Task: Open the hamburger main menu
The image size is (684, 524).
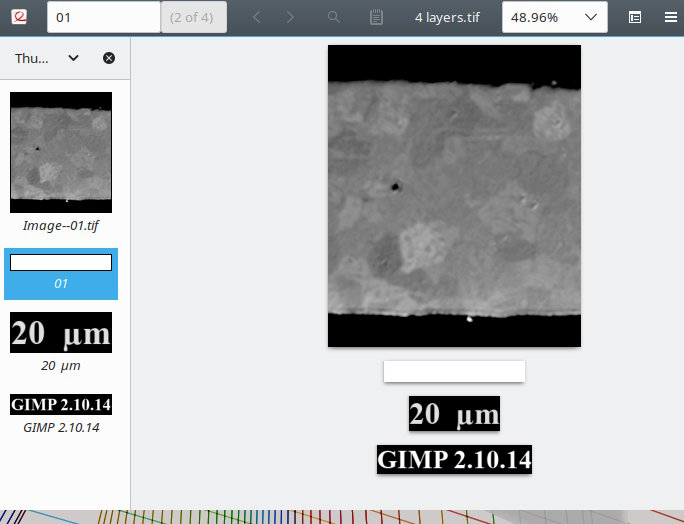Action: 670,17
